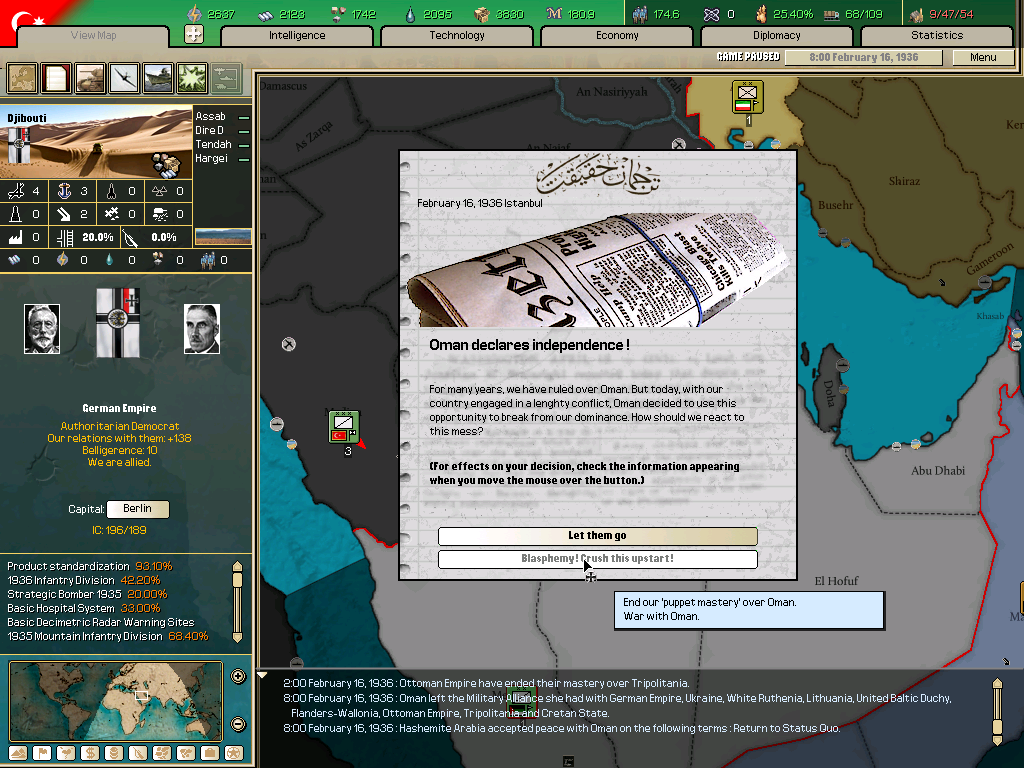
Task: Switch to resources map mode (coins icon)
Action: (115, 753)
